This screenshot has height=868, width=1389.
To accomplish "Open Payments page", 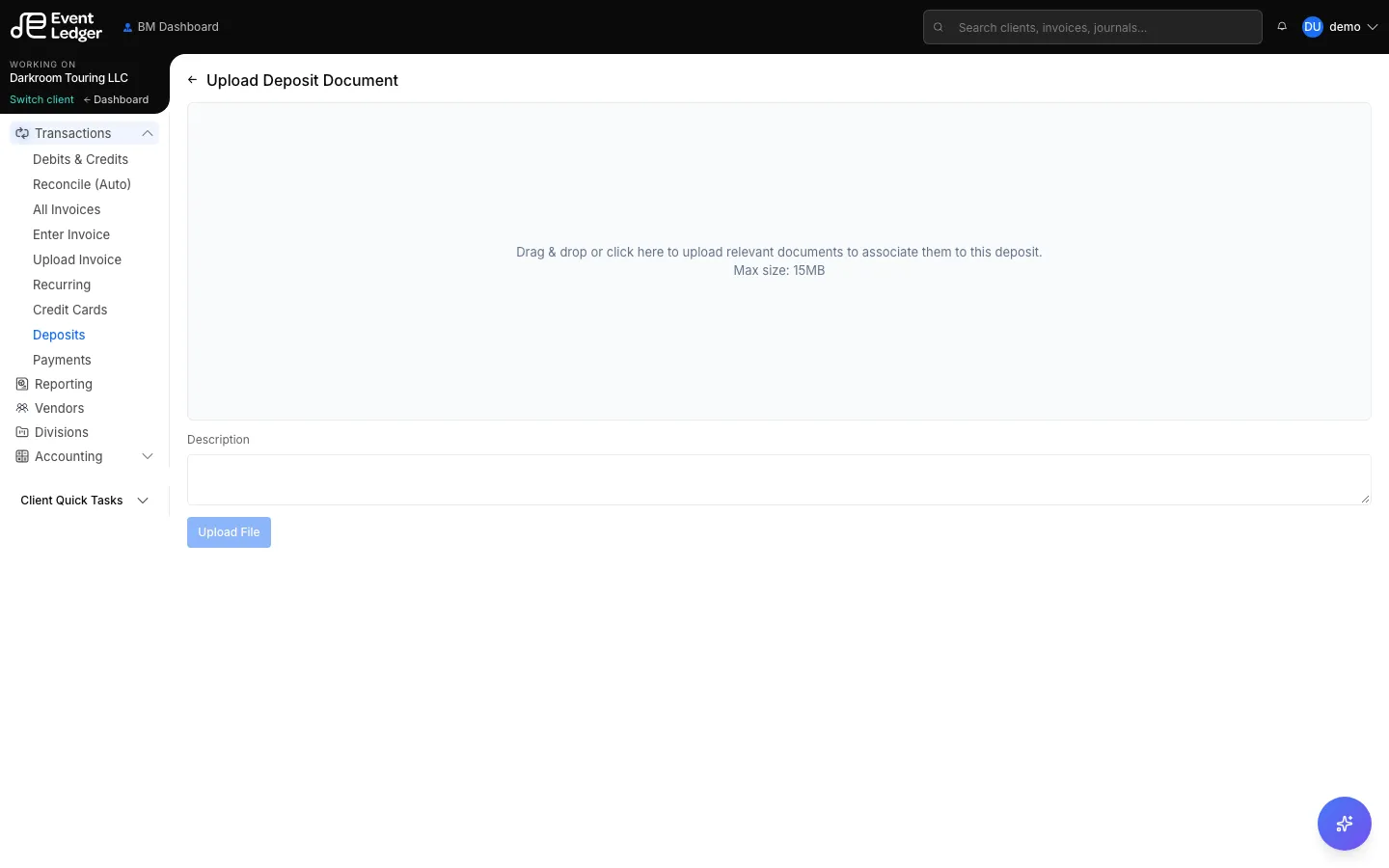I will click(62, 360).
